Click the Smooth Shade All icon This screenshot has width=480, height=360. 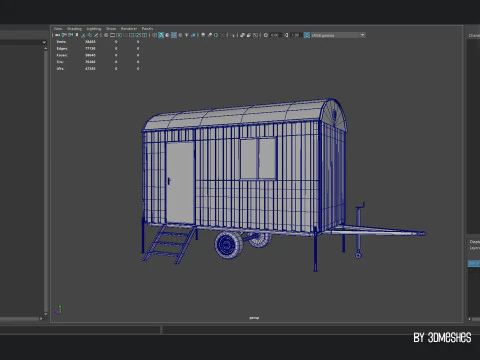(x=161, y=35)
